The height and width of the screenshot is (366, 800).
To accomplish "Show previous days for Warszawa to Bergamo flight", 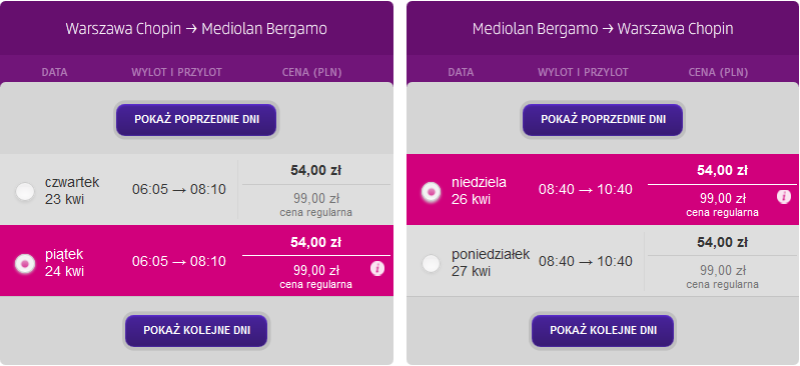I will [x=196, y=119].
